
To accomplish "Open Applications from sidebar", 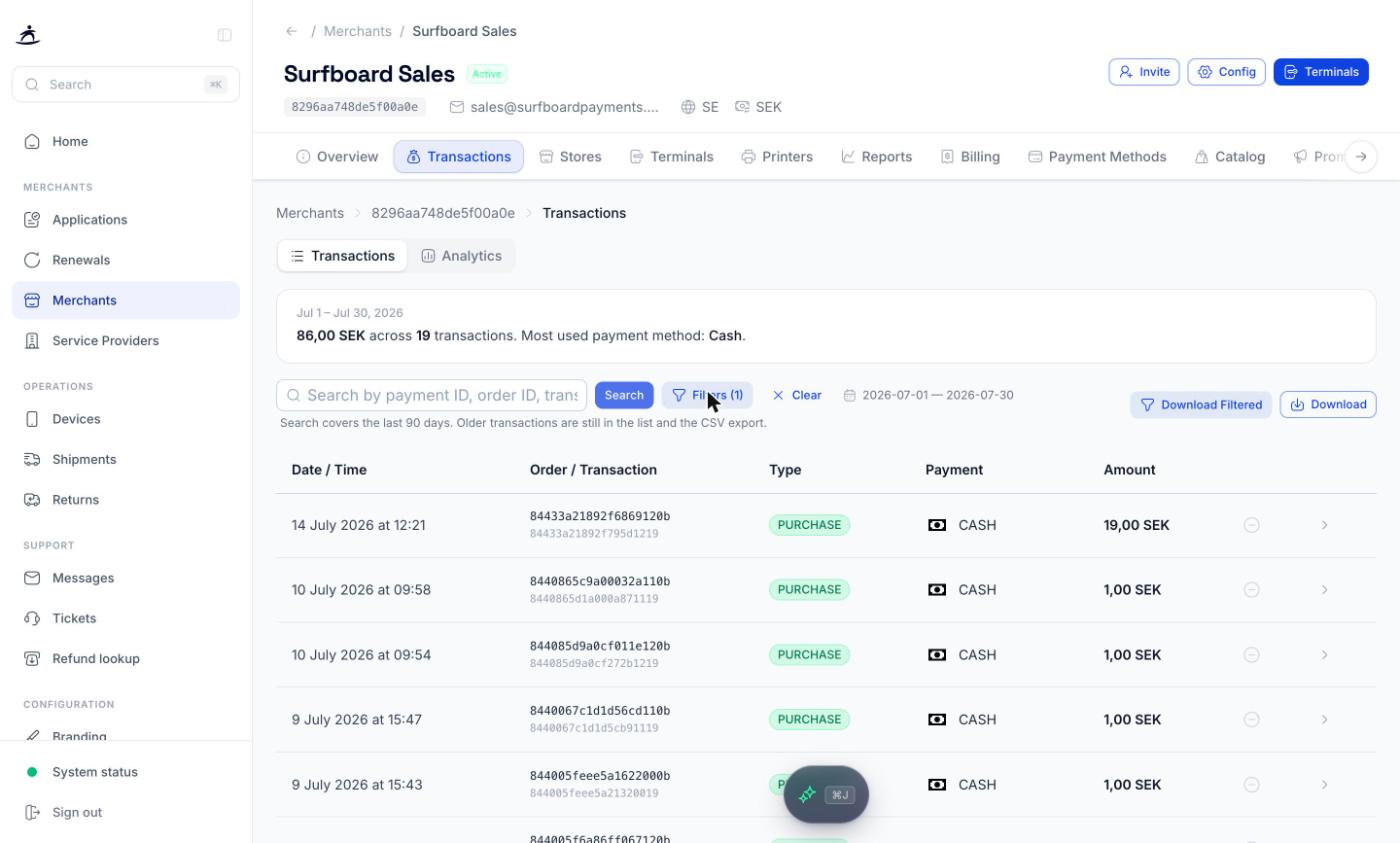I will 126,220.
